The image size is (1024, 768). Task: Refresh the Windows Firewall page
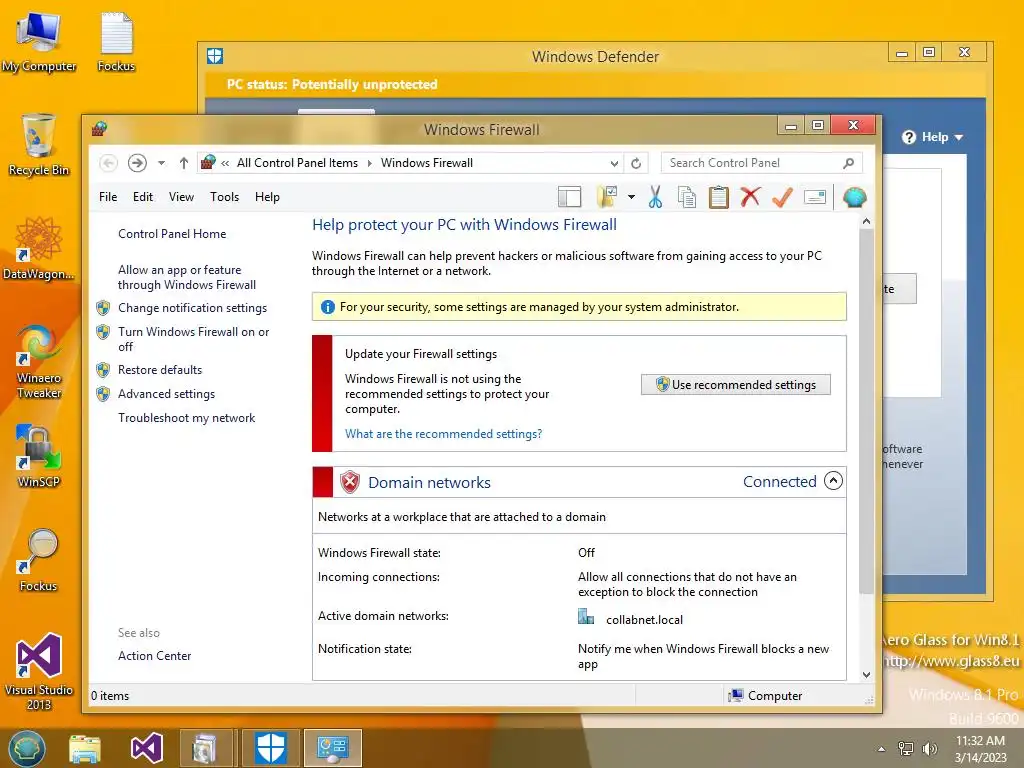point(635,163)
